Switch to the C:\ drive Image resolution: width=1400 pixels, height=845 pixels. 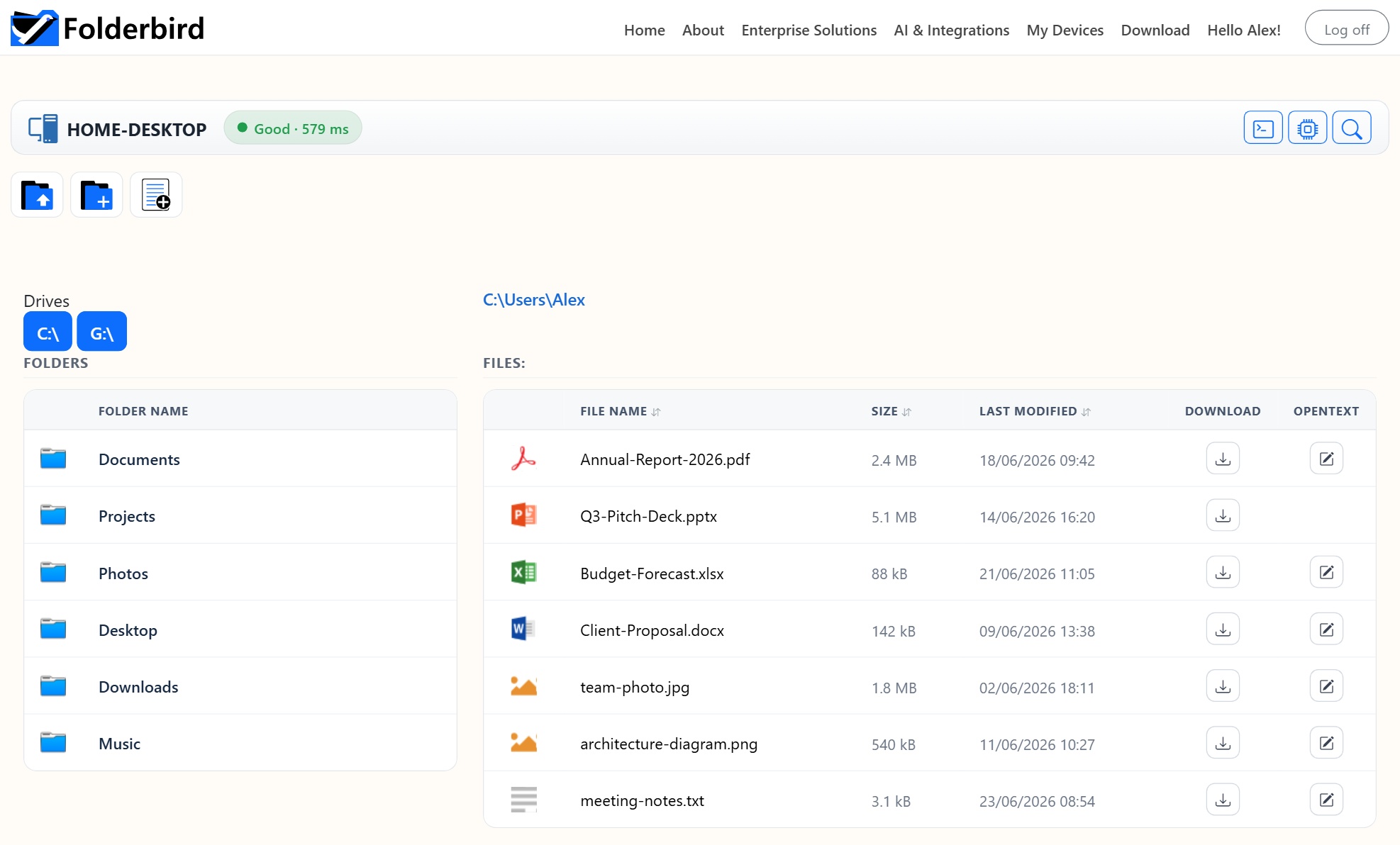tap(48, 332)
